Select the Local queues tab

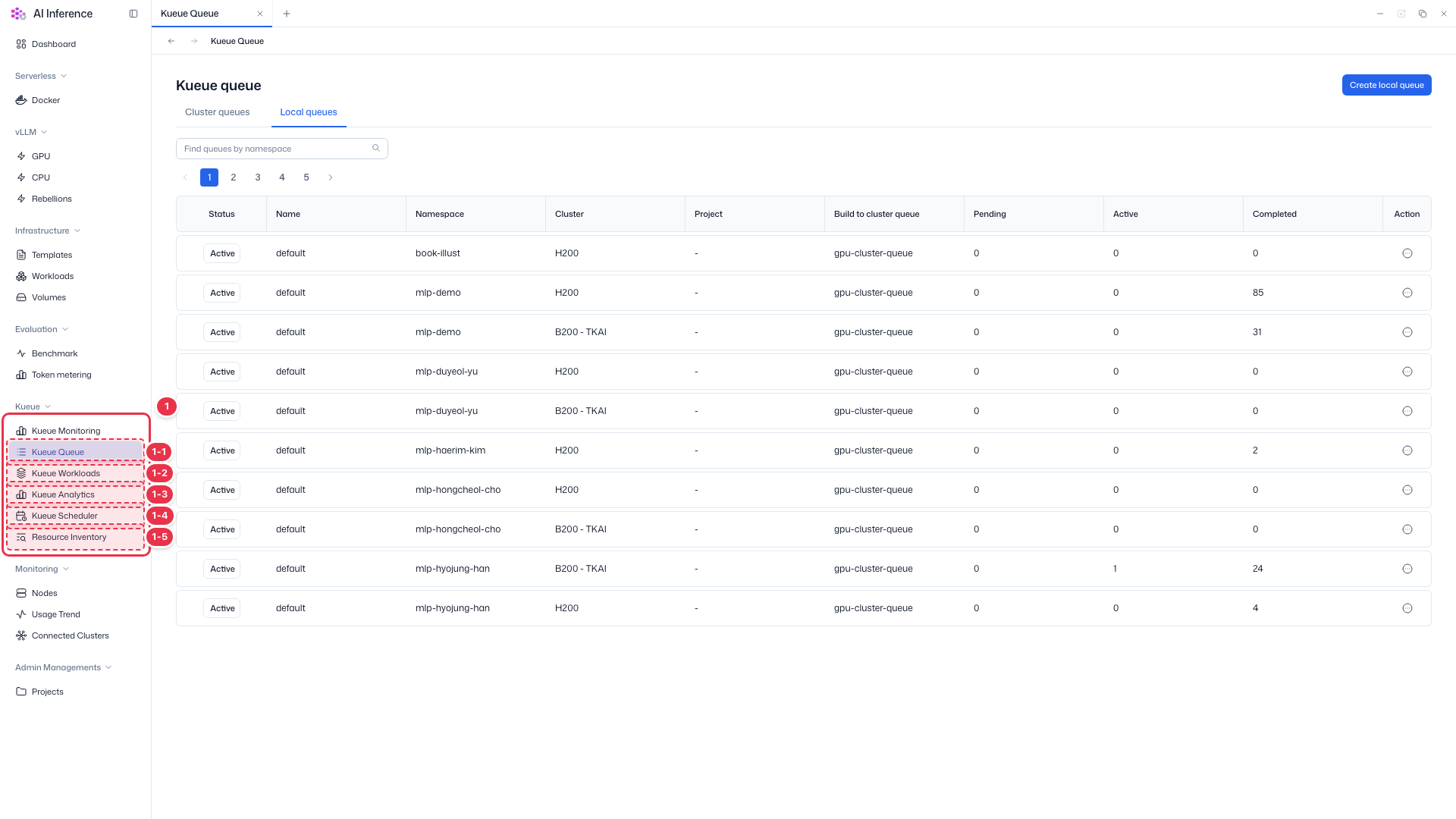tap(309, 112)
